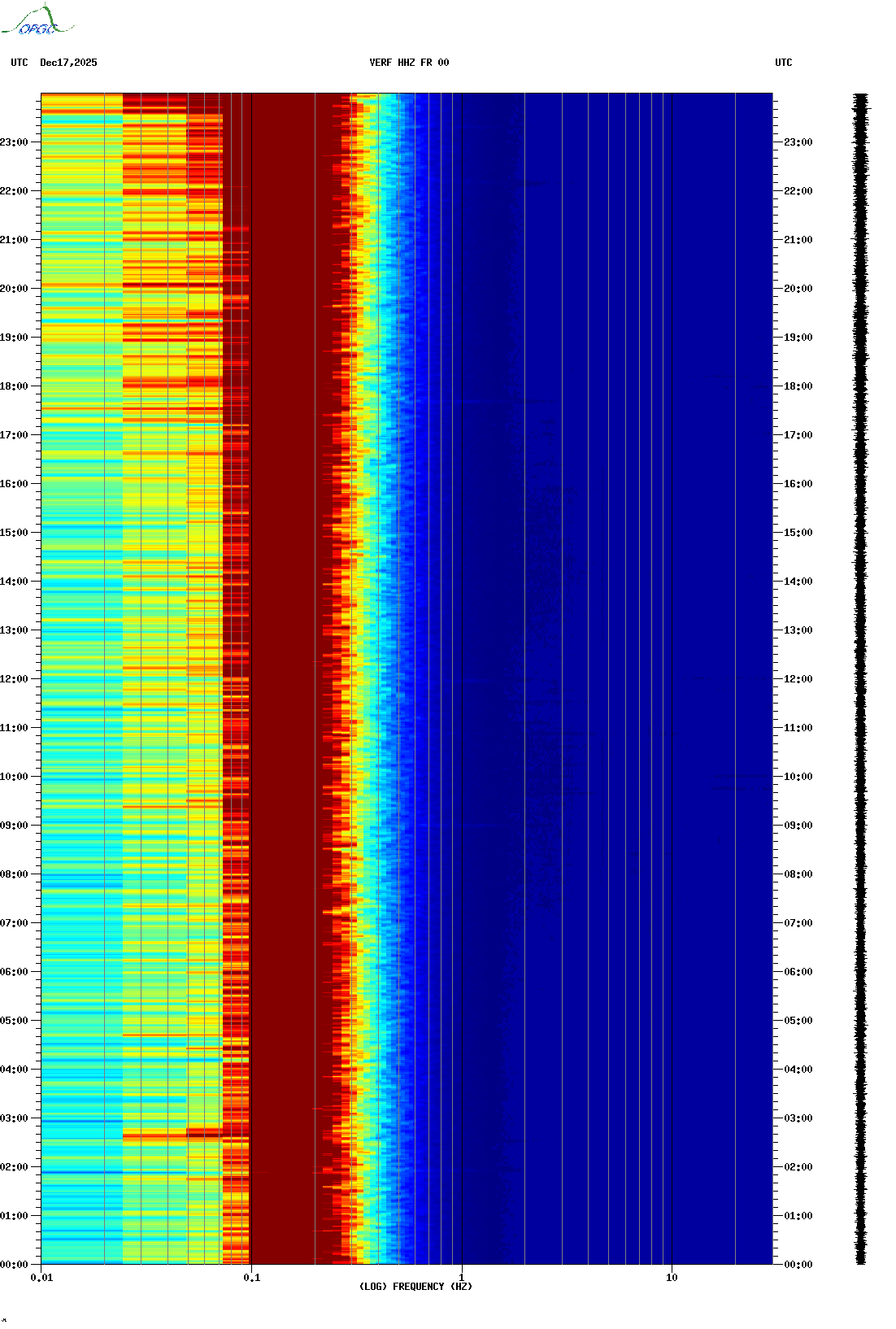Click the left 08:00 time label
The image size is (896, 1329).
tap(14, 874)
